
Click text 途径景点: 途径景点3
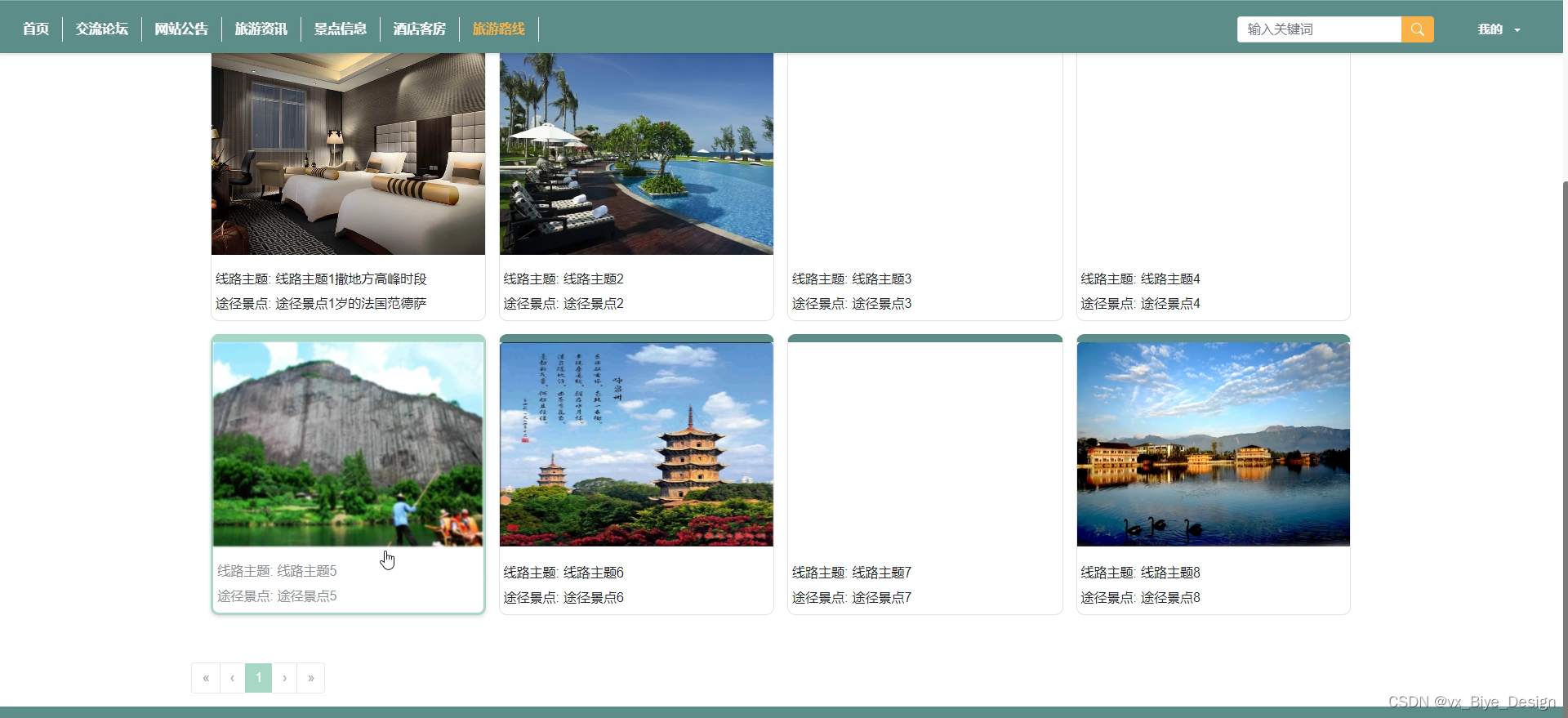[852, 304]
